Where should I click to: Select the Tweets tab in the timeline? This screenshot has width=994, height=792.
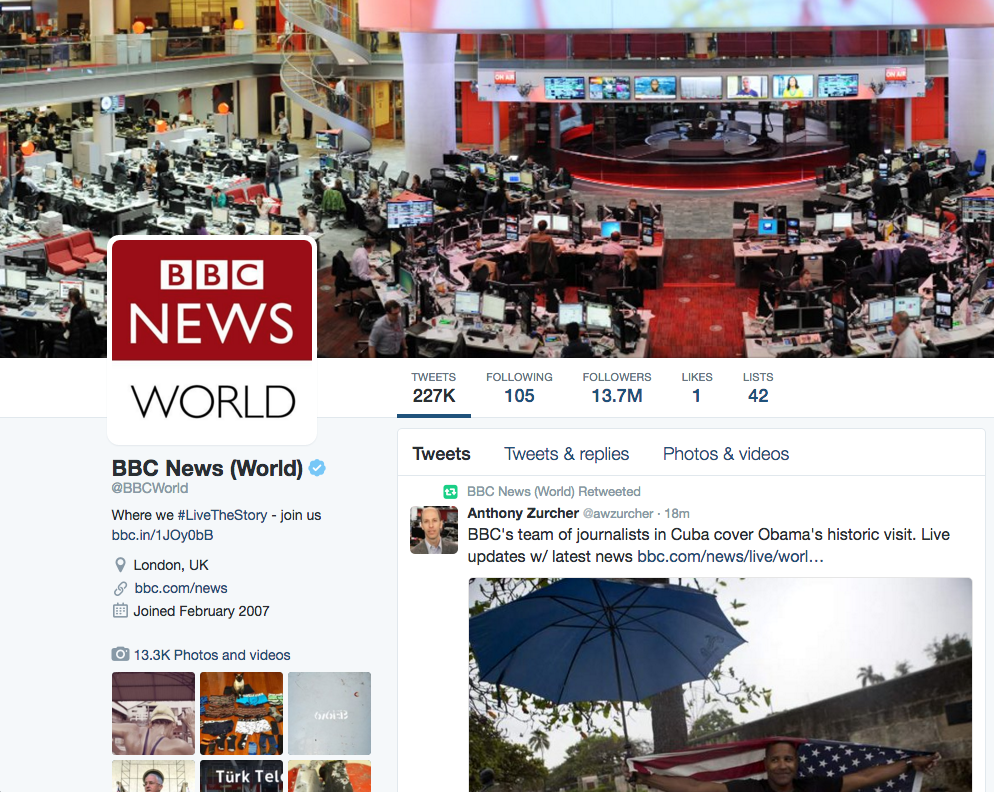[441, 454]
